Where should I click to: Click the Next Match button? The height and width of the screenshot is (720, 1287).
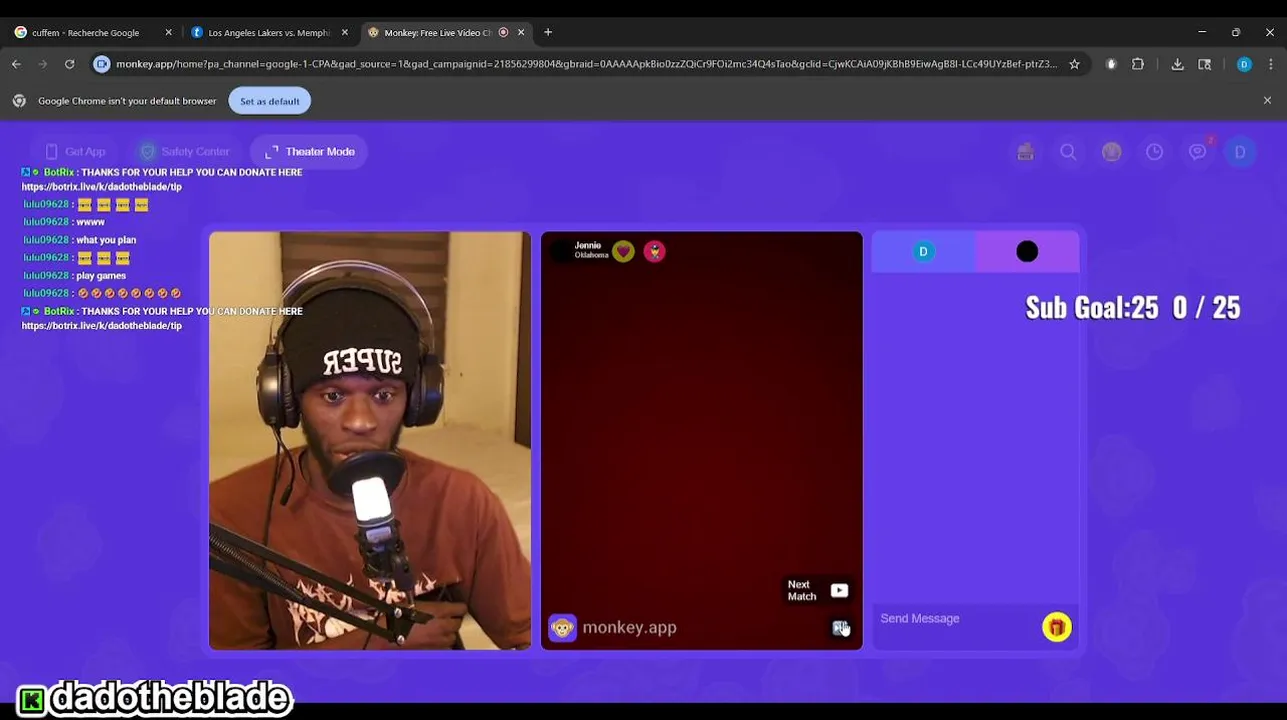click(x=817, y=591)
